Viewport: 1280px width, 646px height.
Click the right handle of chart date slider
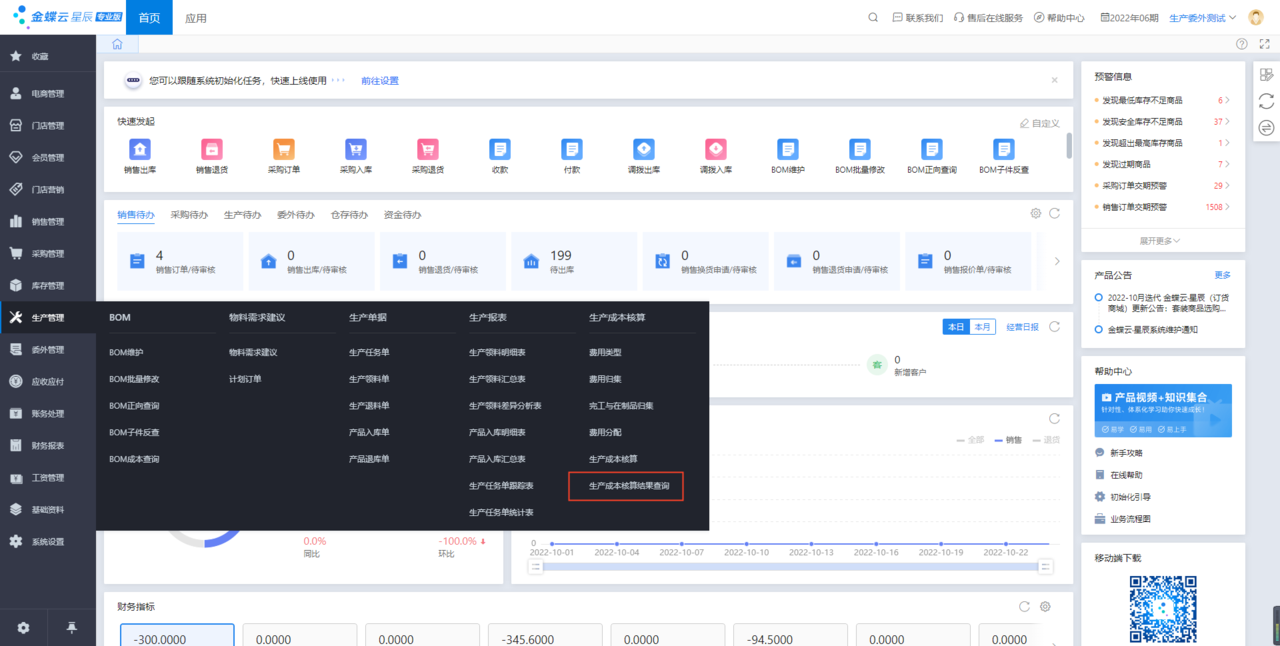(1046, 566)
